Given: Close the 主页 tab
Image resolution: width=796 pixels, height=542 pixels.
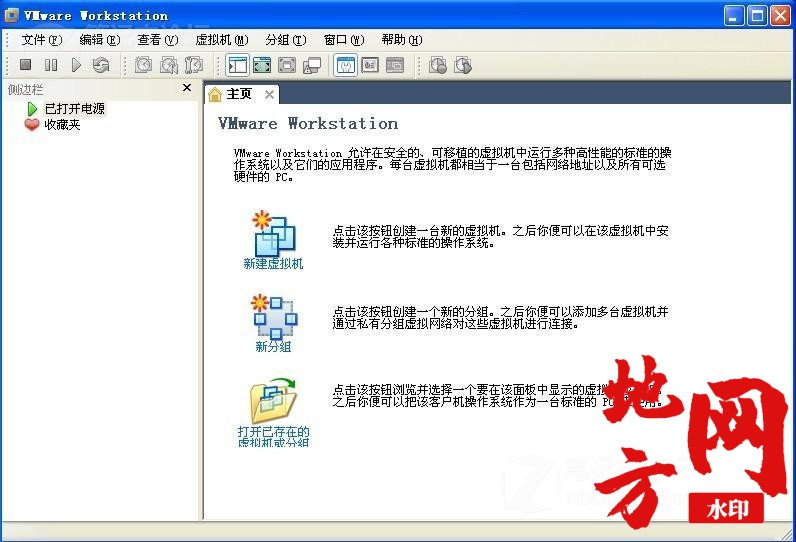Looking at the screenshot, I should pos(270,94).
